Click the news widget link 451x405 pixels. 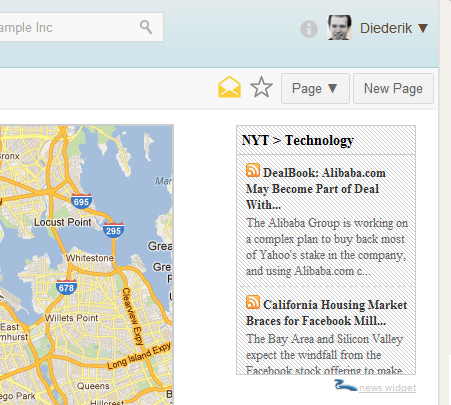(387, 388)
